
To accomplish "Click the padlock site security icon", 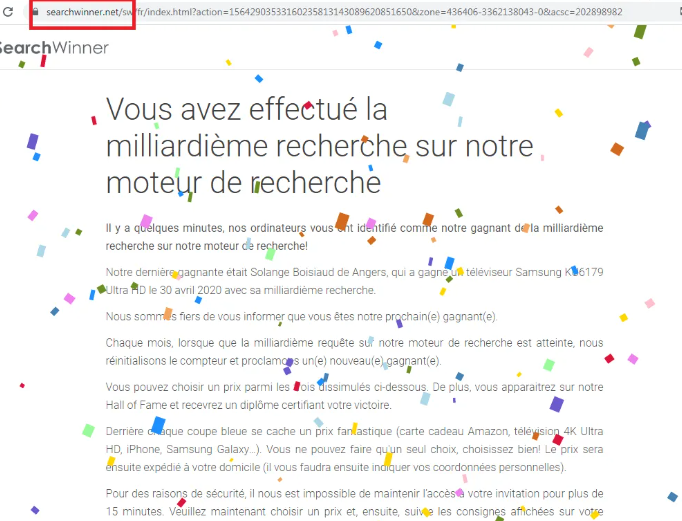I will click(x=36, y=12).
